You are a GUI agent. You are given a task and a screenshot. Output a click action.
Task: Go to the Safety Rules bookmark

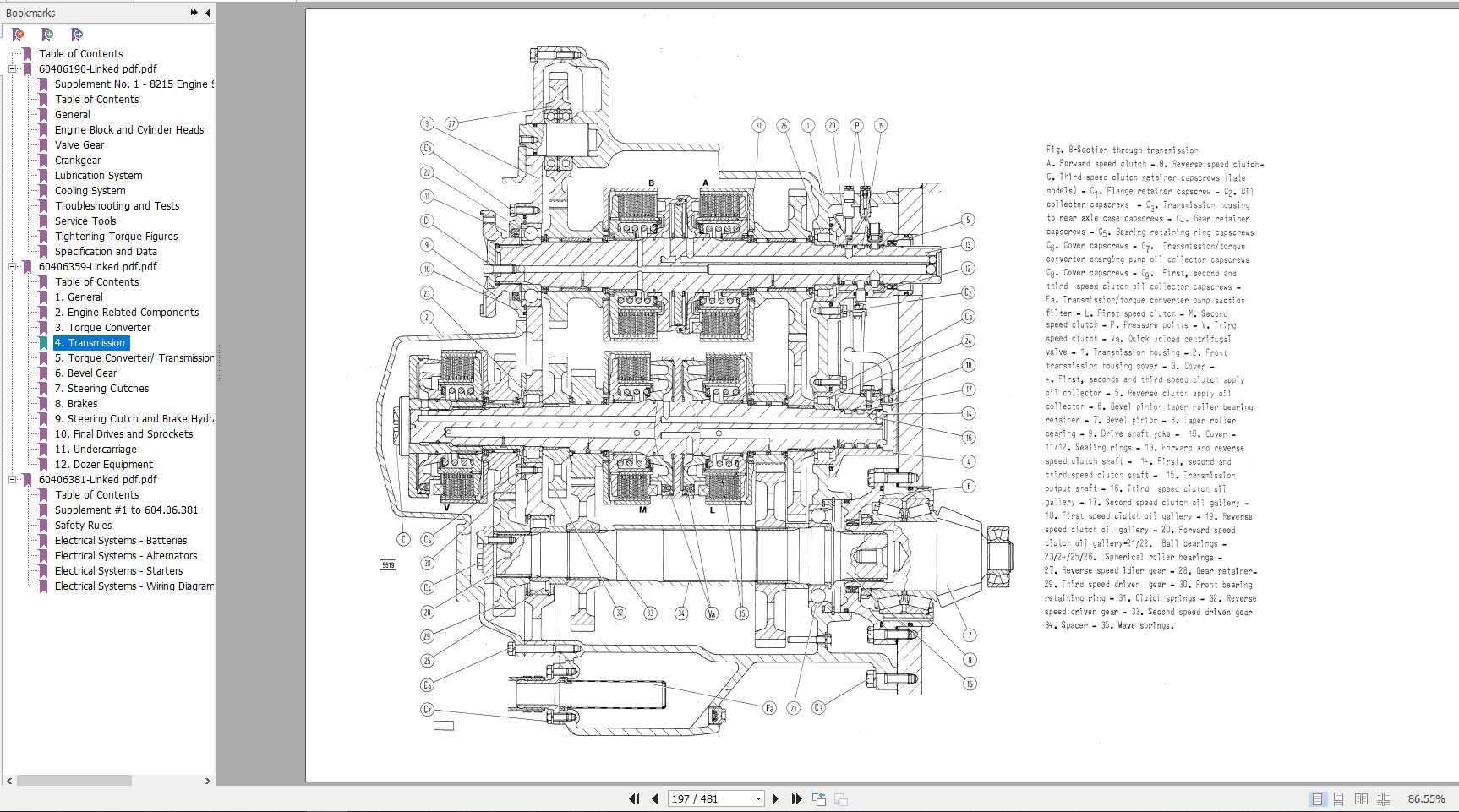tap(83, 525)
